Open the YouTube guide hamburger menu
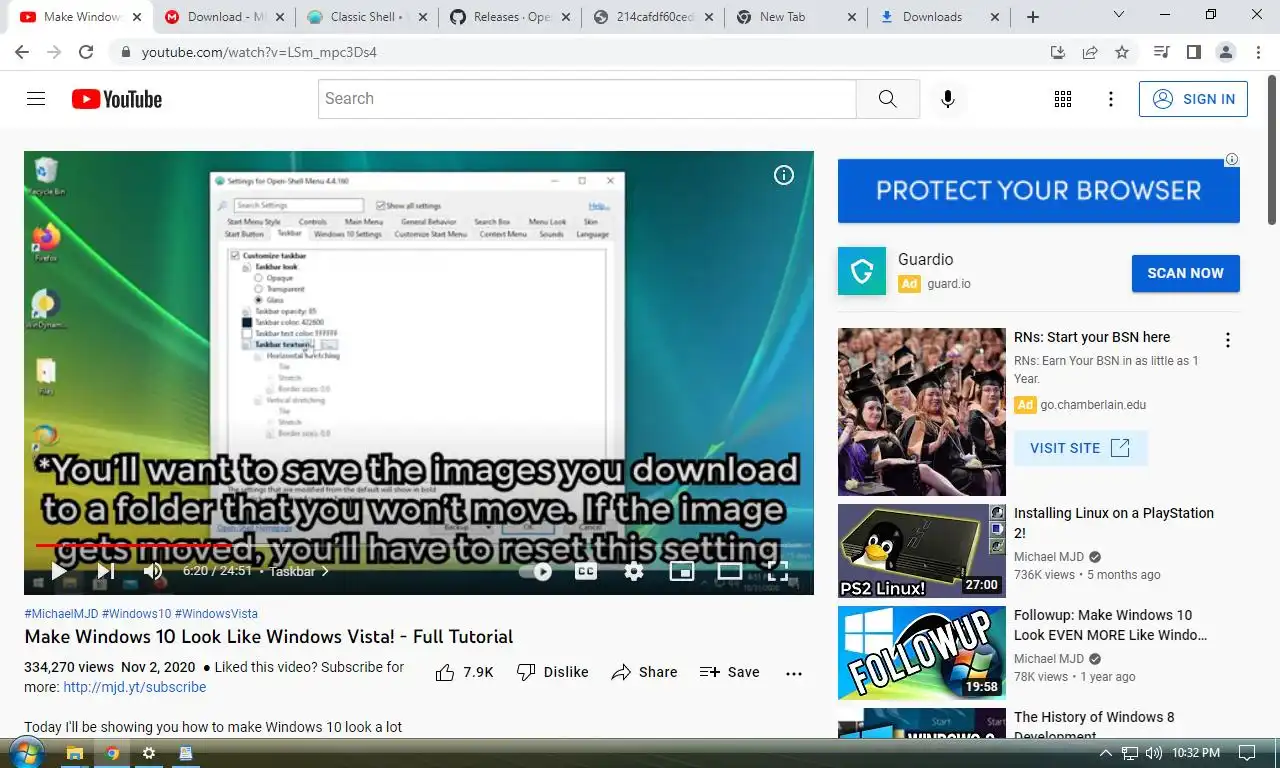Image resolution: width=1280 pixels, height=768 pixels. click(x=36, y=99)
